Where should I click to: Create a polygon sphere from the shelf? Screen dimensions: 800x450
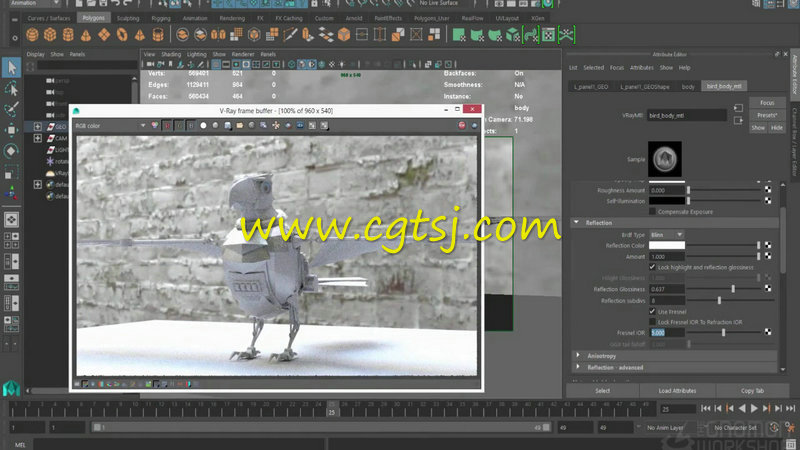pos(33,35)
